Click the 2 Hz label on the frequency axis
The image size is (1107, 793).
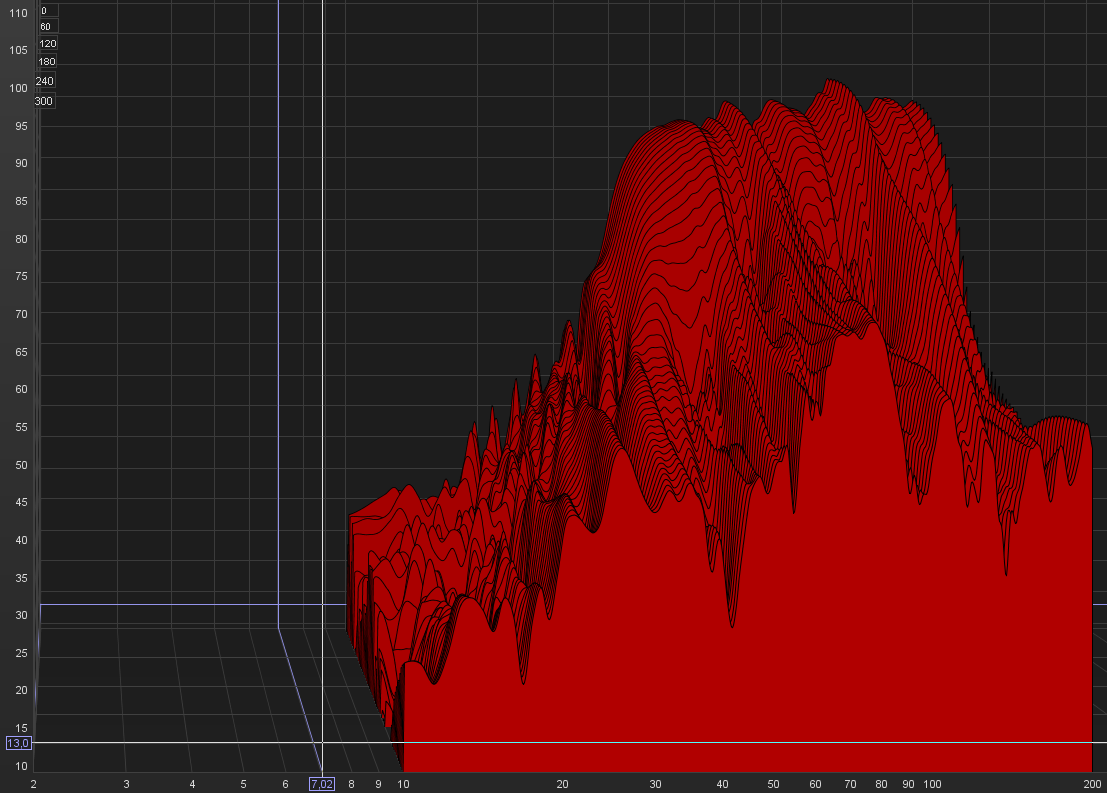tap(33, 784)
